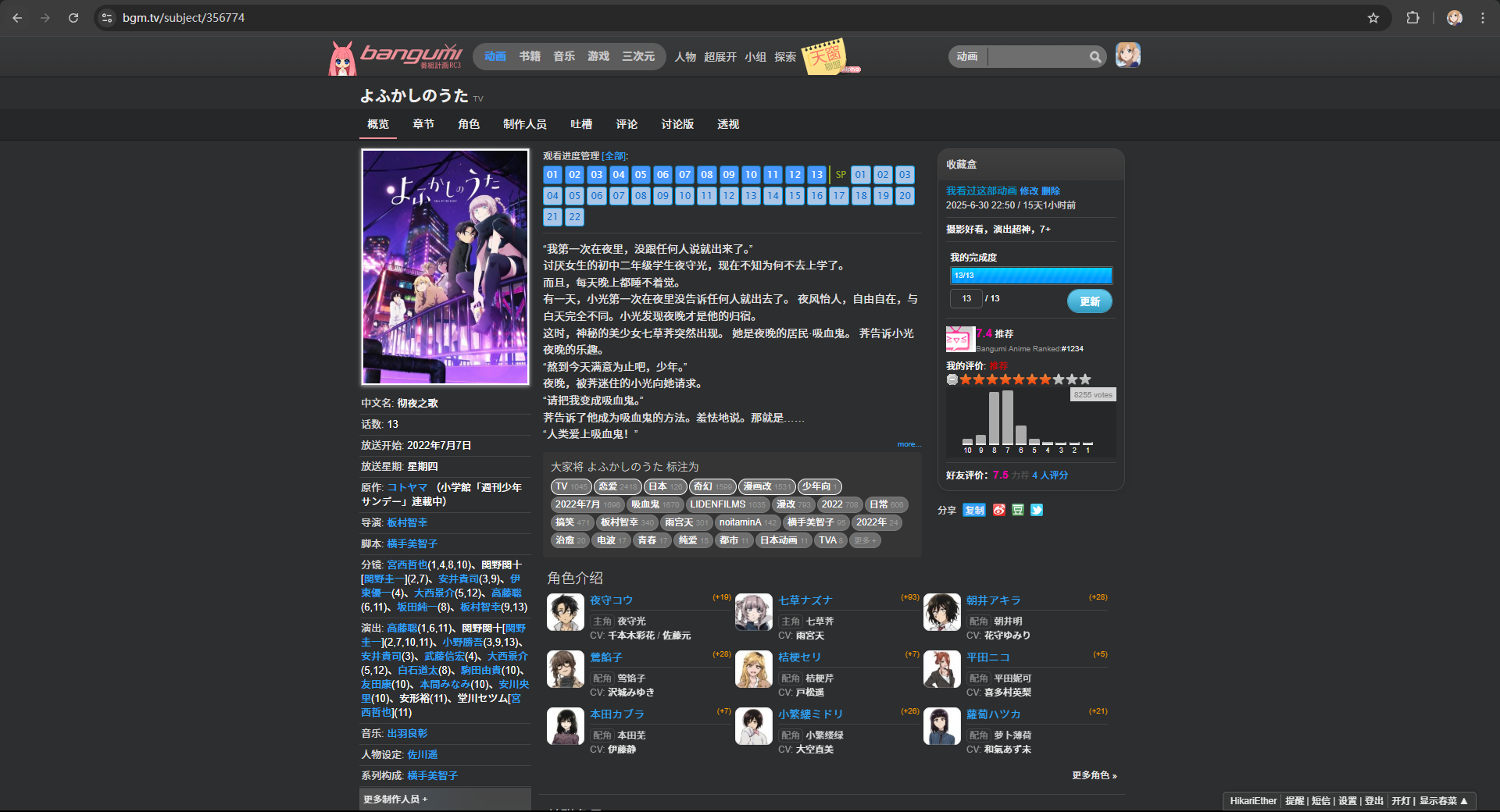The height and width of the screenshot is (812, 1500).
Task: Switch to the 章节 tab
Action: click(x=423, y=124)
